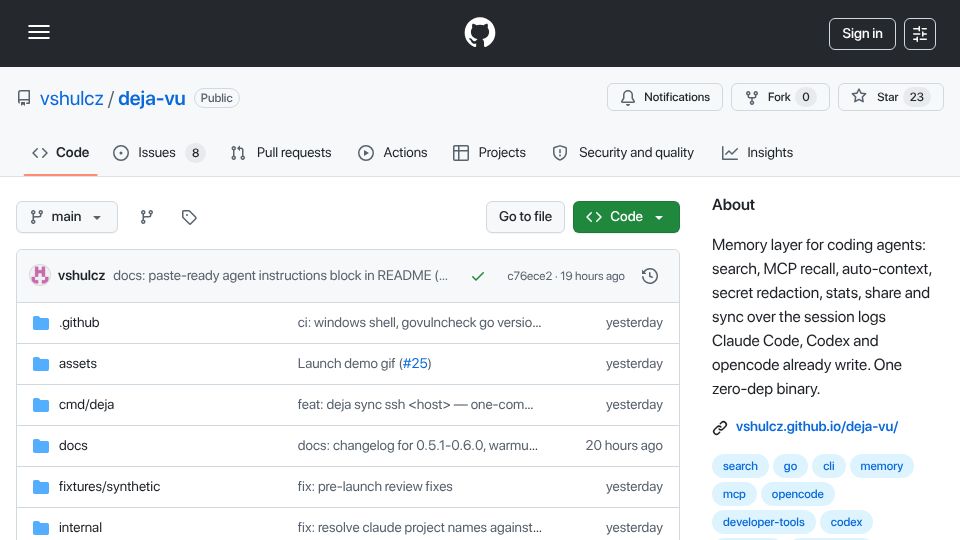Viewport: 960px width, 540px height.
Task: Select the codex topic tag
Action: 846,522
